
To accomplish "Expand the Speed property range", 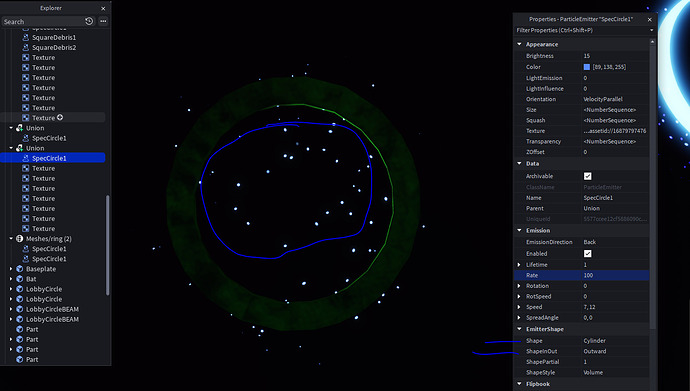I will pos(519,307).
